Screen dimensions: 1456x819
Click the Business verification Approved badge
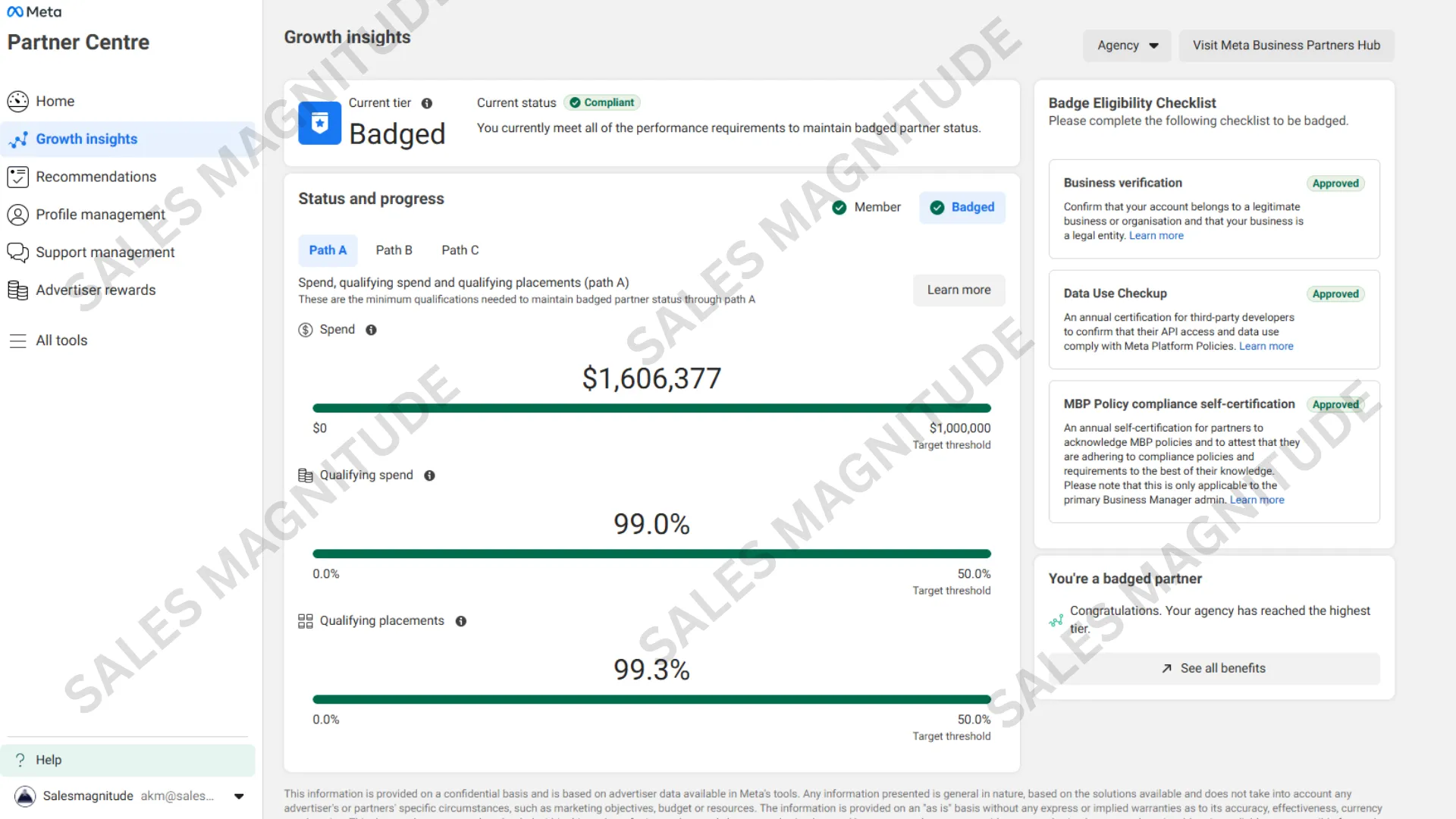tap(1335, 184)
